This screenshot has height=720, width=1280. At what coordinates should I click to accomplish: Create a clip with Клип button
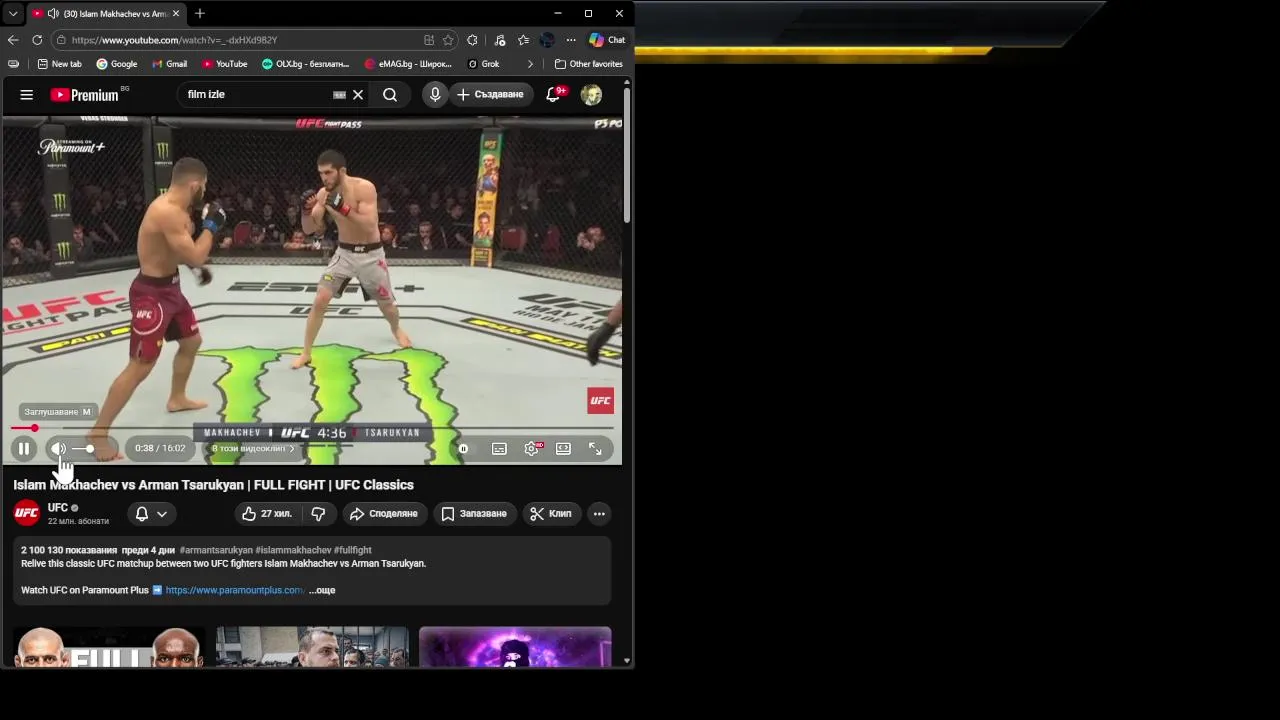551,514
